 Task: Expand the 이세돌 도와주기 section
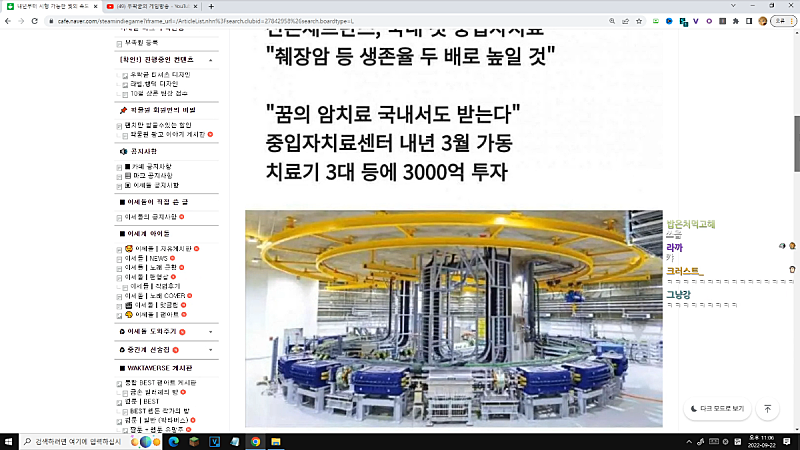point(211,332)
